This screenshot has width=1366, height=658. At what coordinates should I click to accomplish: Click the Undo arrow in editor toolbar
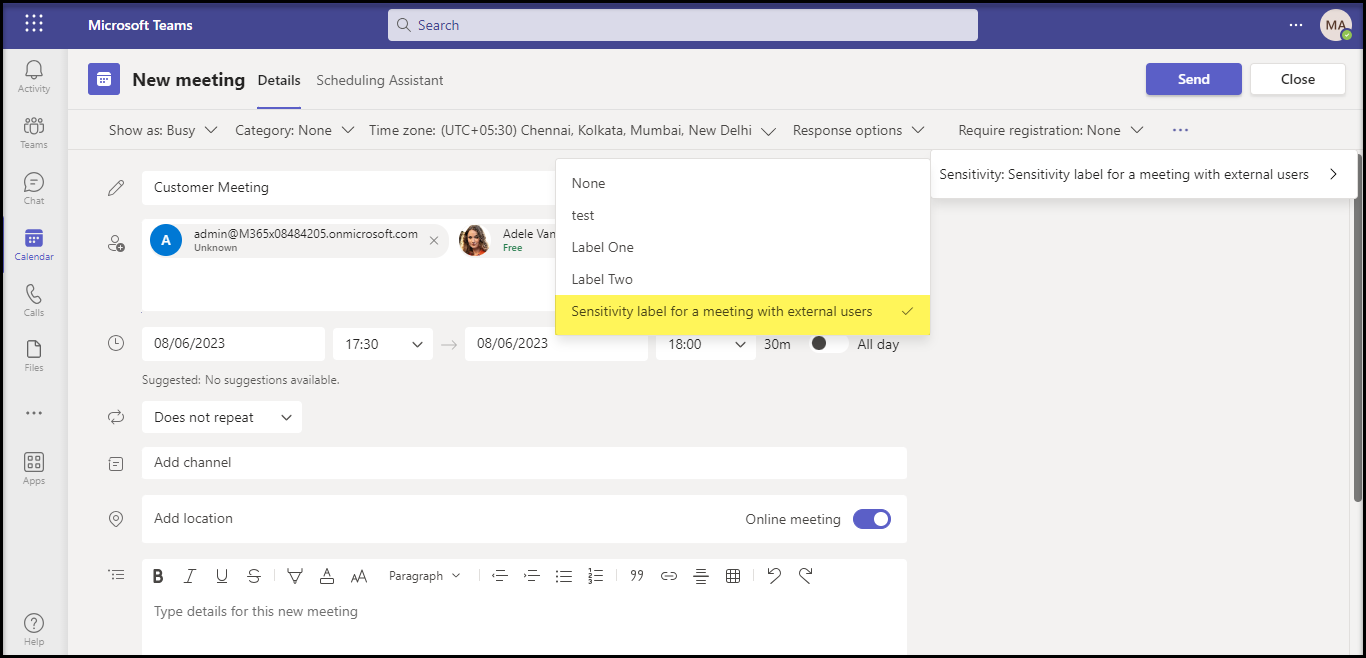(773, 576)
